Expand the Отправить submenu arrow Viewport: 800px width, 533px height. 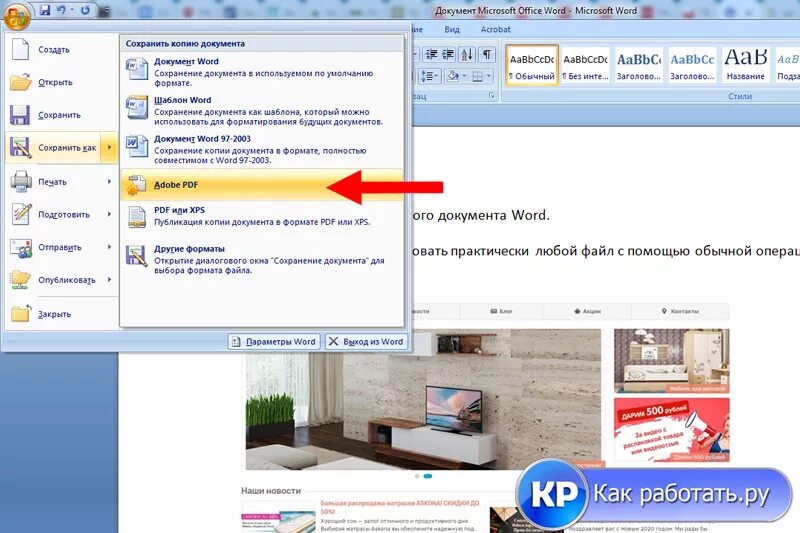pos(109,247)
